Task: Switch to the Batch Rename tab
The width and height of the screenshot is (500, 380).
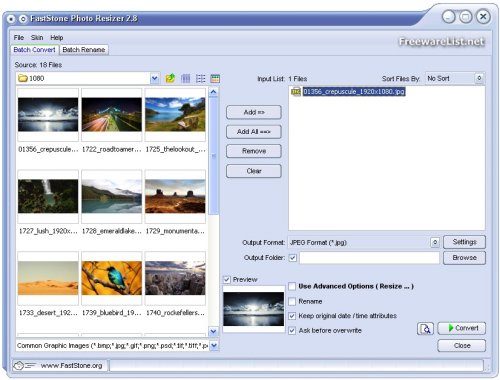Action: point(84,50)
